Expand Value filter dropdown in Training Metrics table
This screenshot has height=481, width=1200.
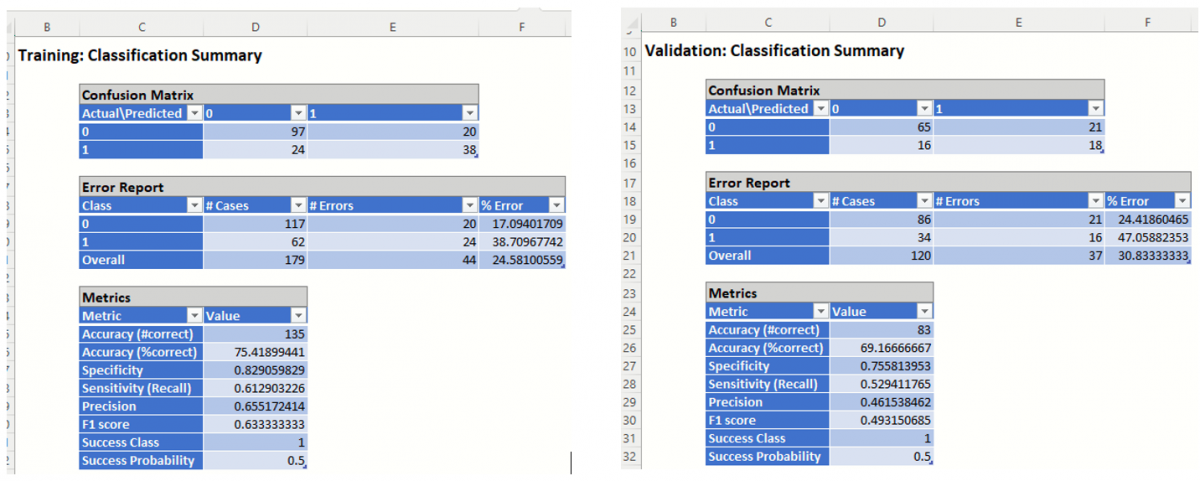point(297,316)
